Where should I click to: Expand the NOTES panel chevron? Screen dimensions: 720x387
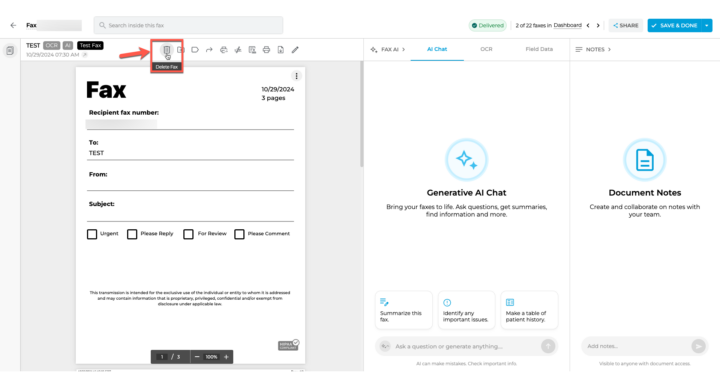tap(609, 49)
